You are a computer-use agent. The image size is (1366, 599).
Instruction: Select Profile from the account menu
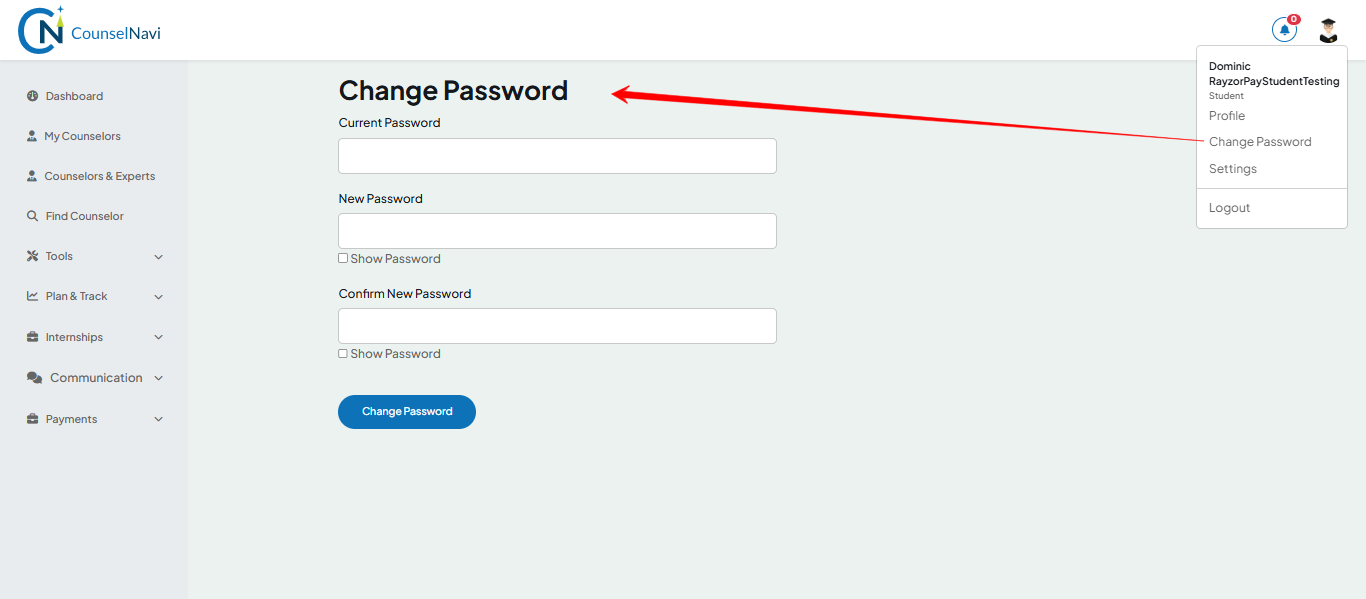(1227, 115)
